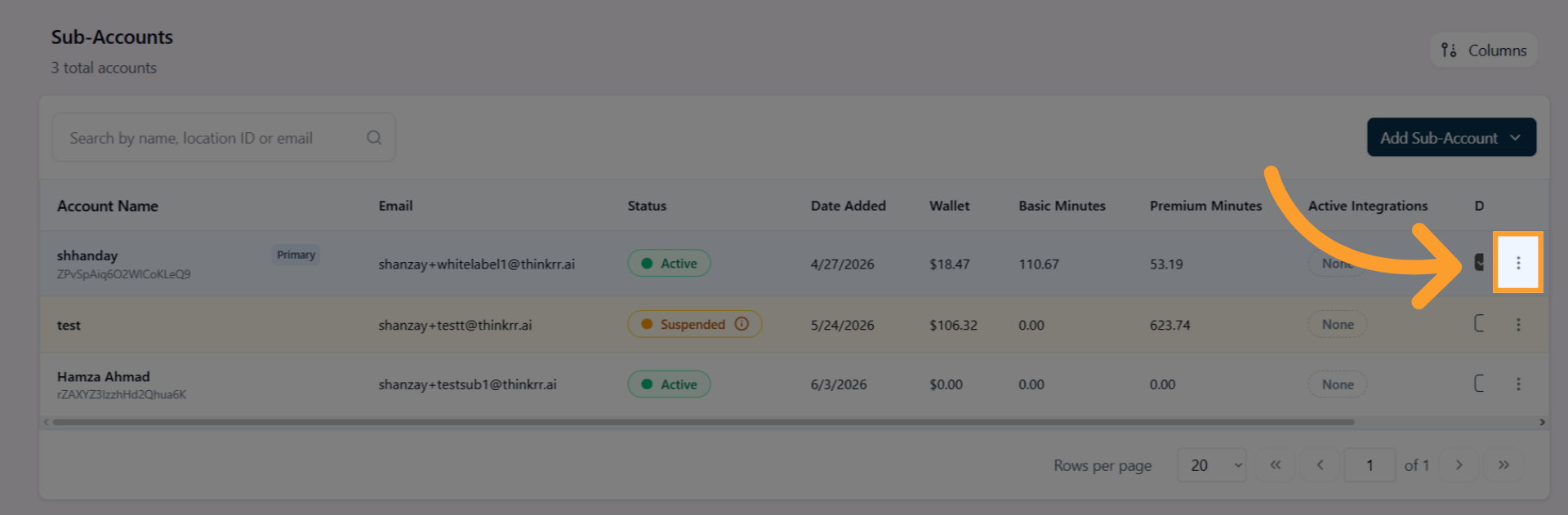Click the horizontal table scrollbar
The image size is (1568, 515).
[702, 423]
